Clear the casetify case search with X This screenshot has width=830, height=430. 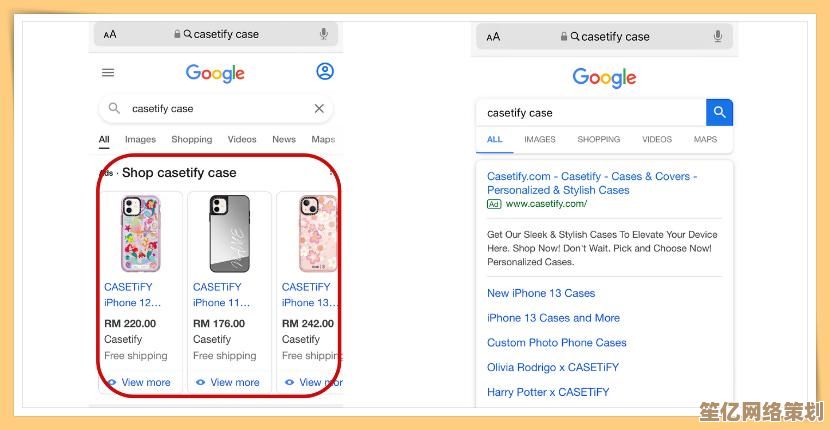coord(319,109)
